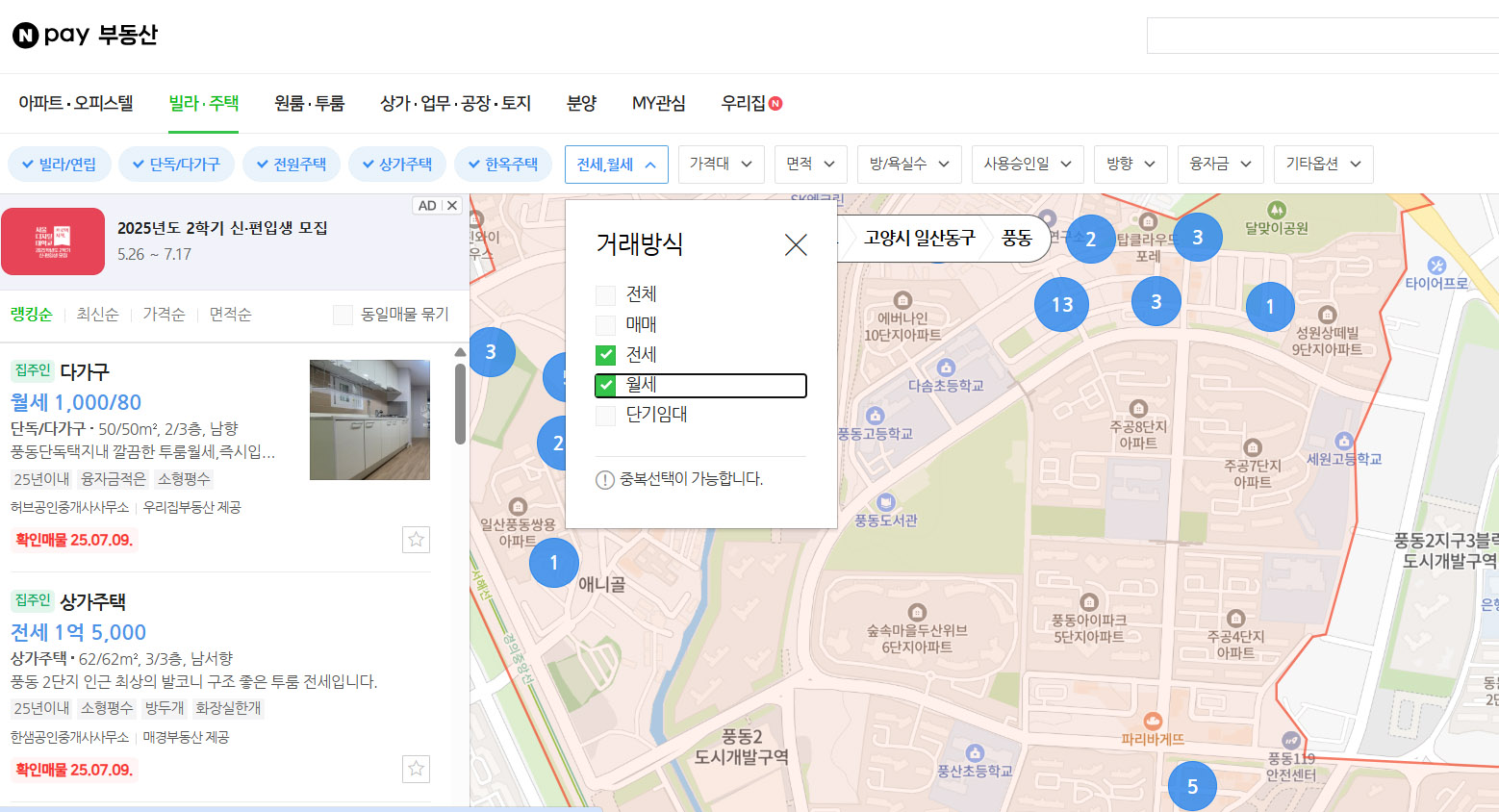Open the 다가구 listing kitchen photo thumbnail
Image resolution: width=1499 pixels, height=812 pixels.
369,419
